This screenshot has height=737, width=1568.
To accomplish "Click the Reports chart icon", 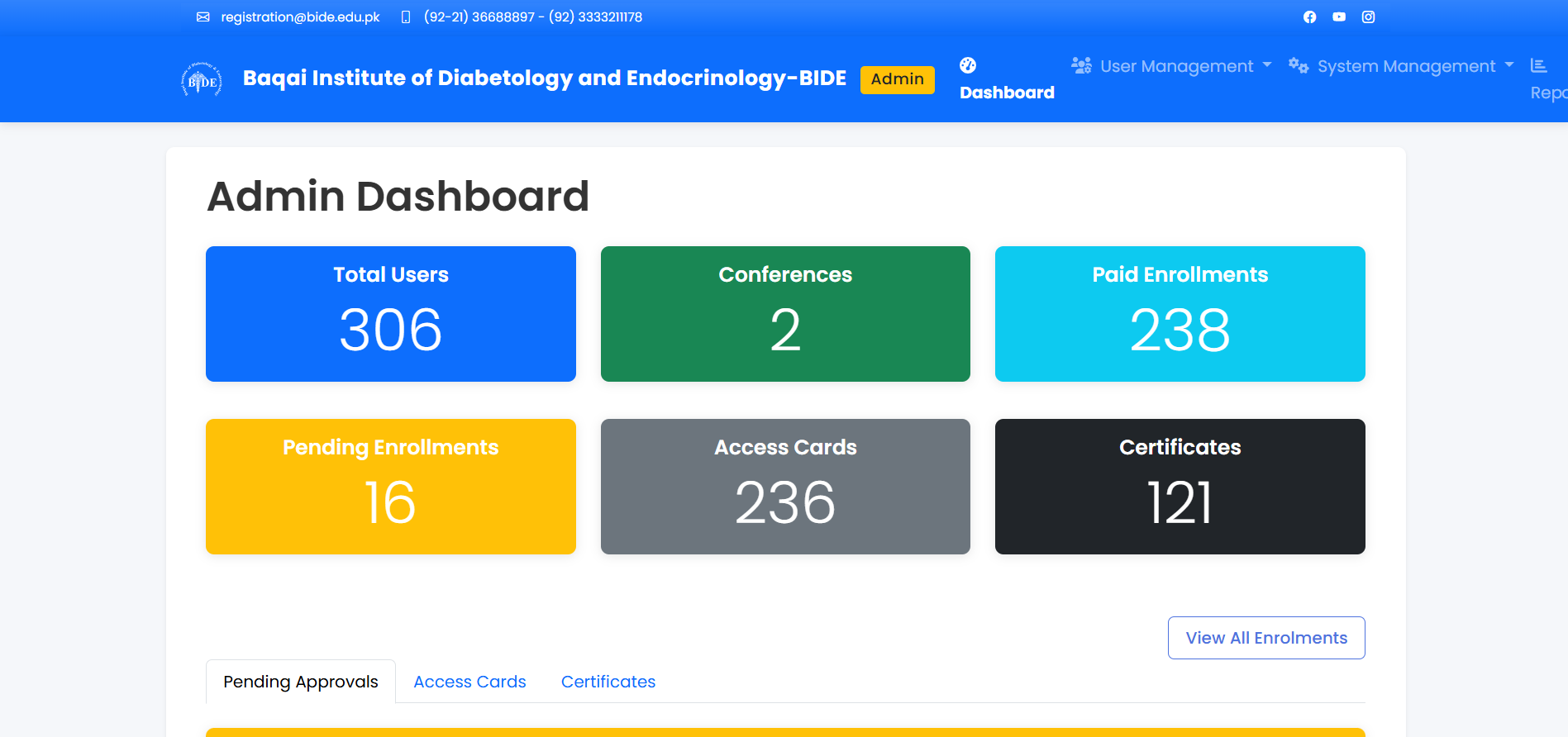I will click(x=1538, y=65).
